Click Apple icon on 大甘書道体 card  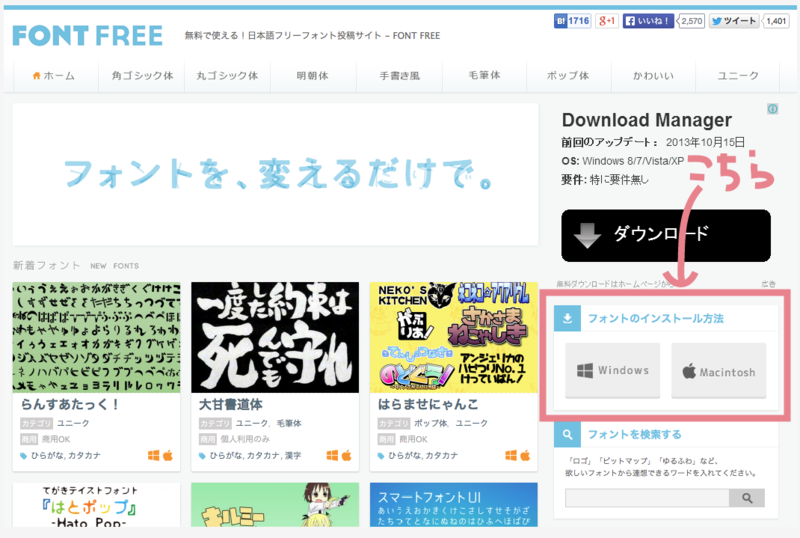346,455
